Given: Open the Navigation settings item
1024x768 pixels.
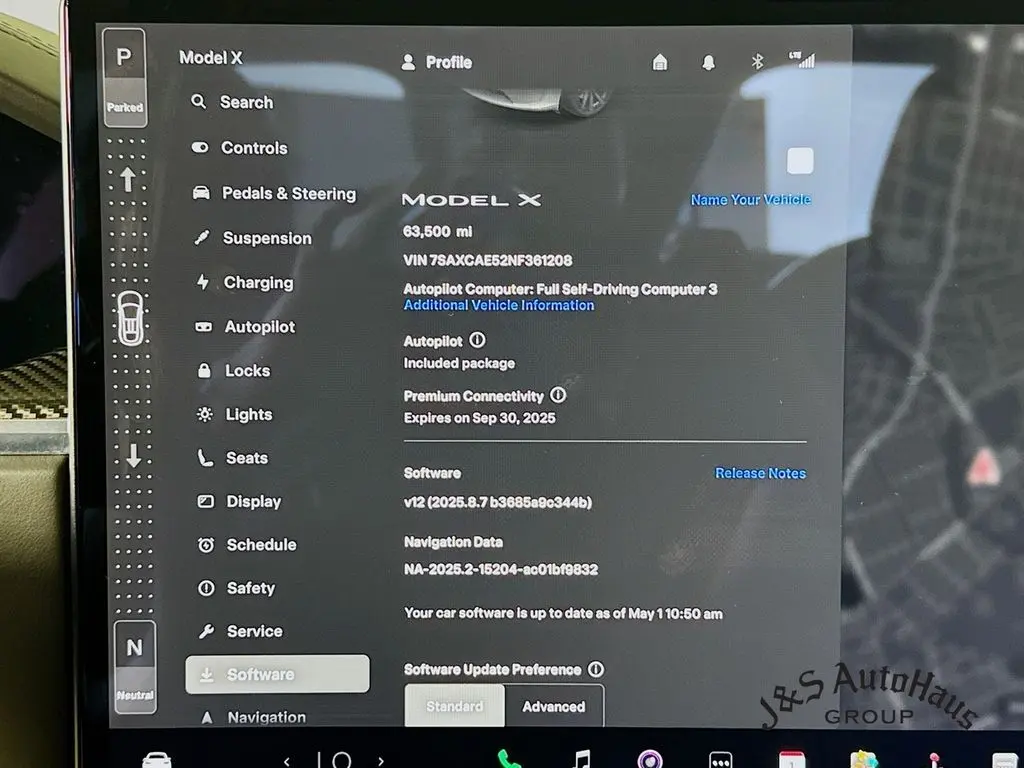Looking at the screenshot, I should (x=252, y=717).
